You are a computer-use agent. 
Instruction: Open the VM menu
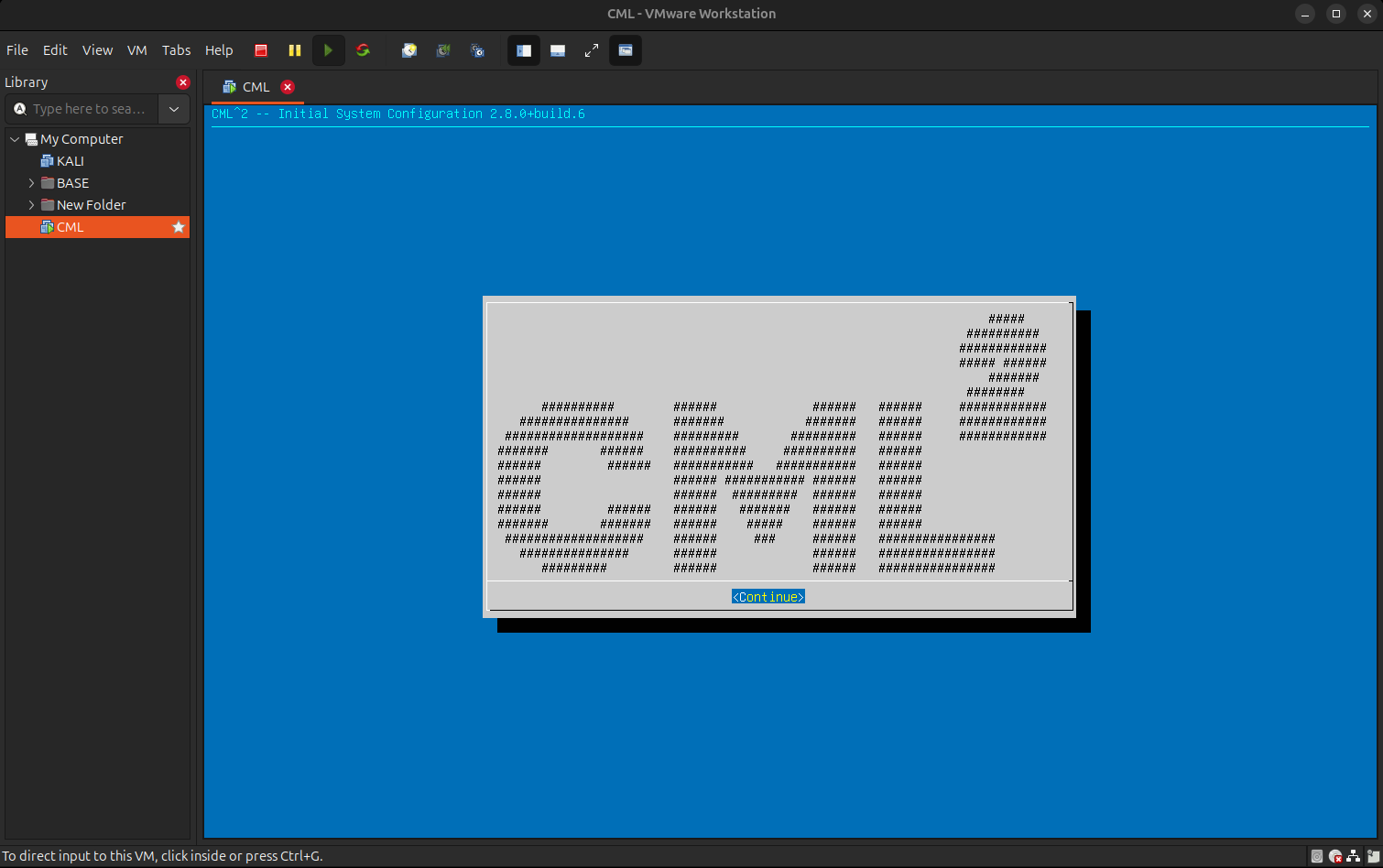click(136, 50)
